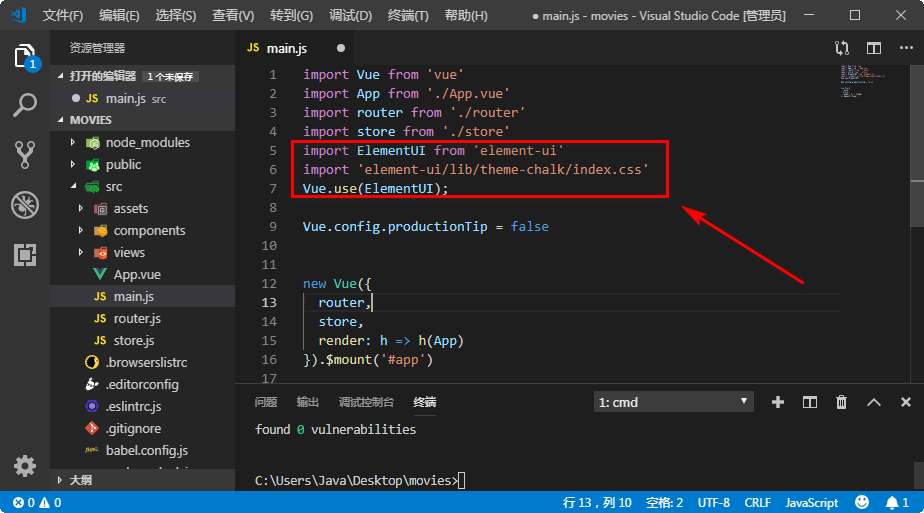Click the warnings count in status bar
The width and height of the screenshot is (924, 513).
click(51, 502)
